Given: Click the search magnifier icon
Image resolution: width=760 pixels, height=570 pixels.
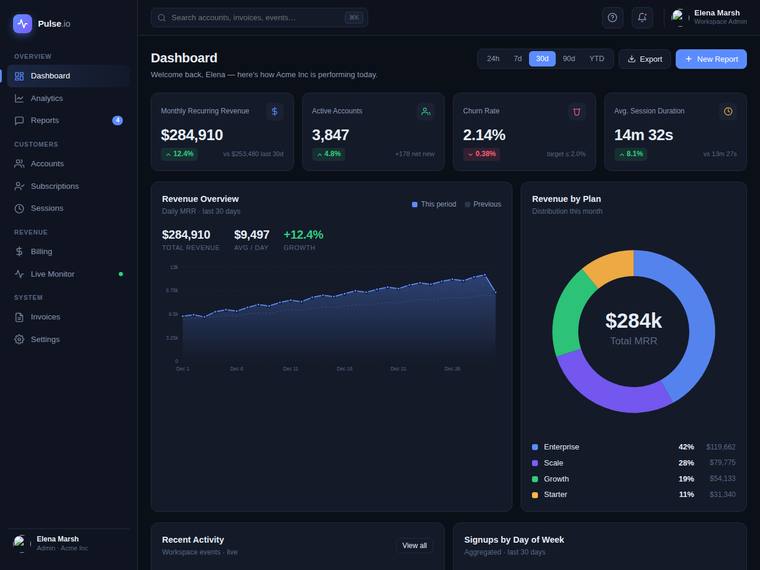Looking at the screenshot, I should click(x=161, y=18).
